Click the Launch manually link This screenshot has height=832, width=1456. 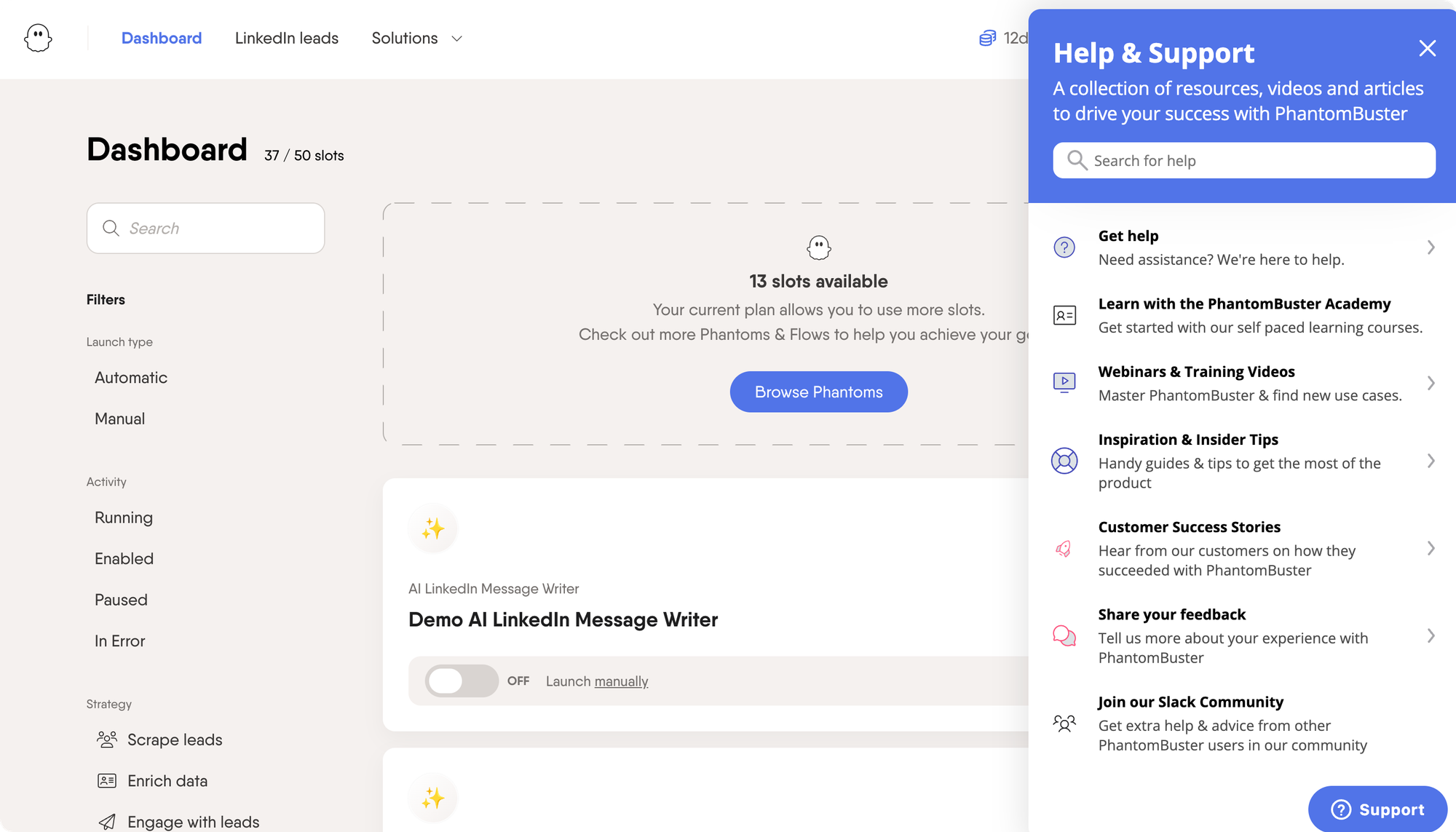click(x=621, y=681)
